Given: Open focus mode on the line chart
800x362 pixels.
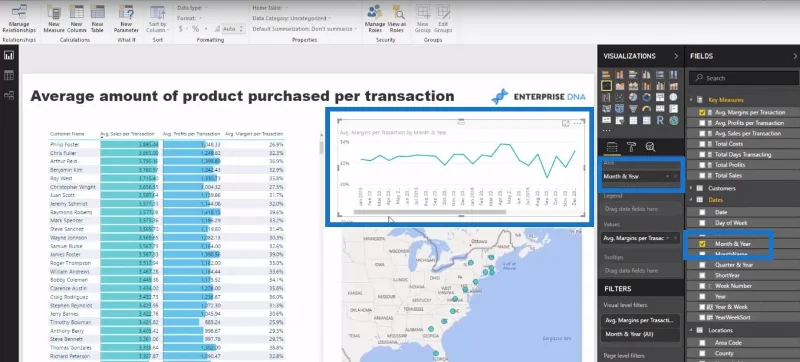Looking at the screenshot, I should (x=565, y=123).
